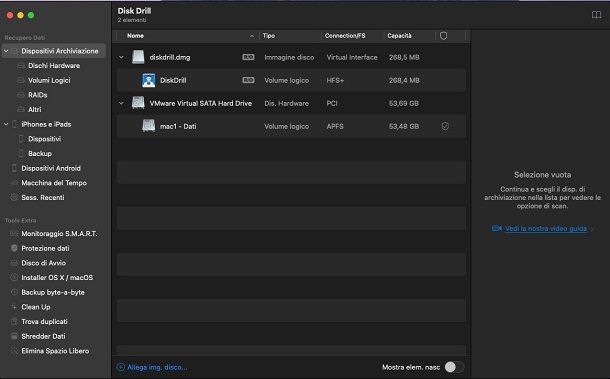Click the Shredder Dati icon
610x379 pixels.
pos(14,336)
